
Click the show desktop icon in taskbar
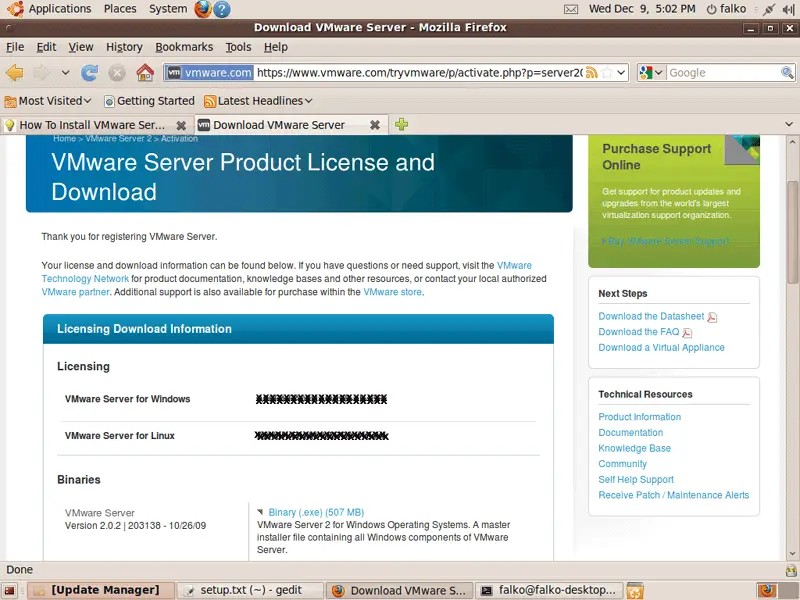(10, 591)
